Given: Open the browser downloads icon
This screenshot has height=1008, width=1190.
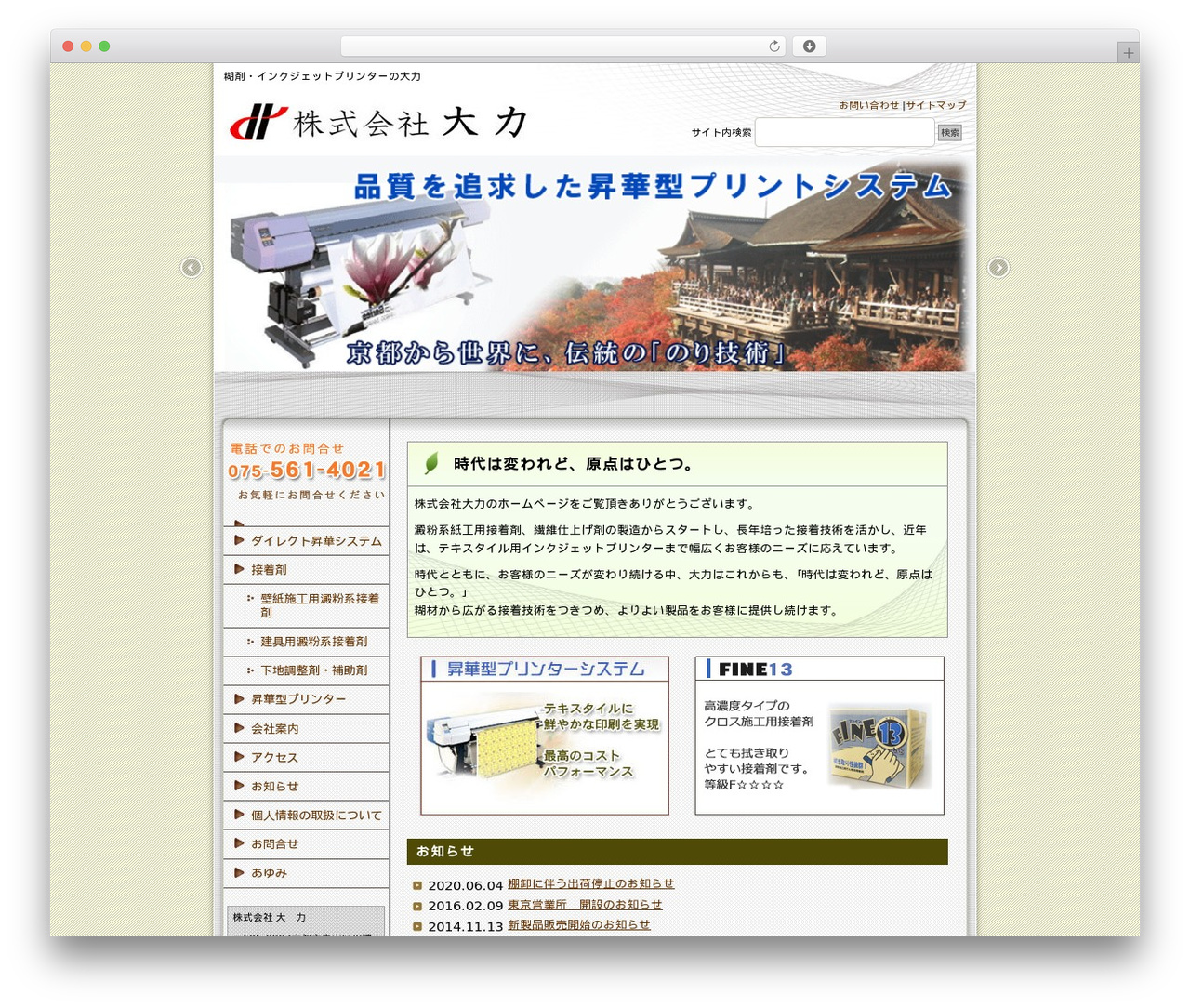Looking at the screenshot, I should [810, 46].
